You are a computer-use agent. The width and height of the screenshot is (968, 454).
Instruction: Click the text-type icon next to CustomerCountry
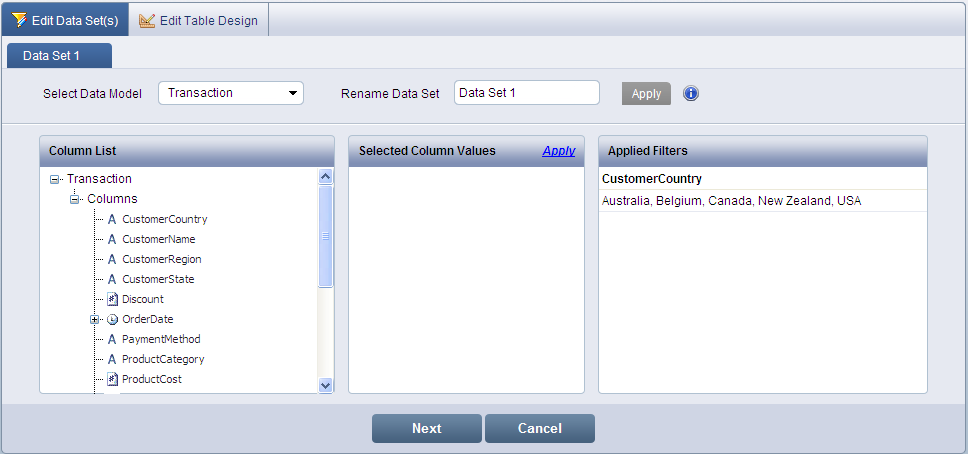tap(112, 219)
